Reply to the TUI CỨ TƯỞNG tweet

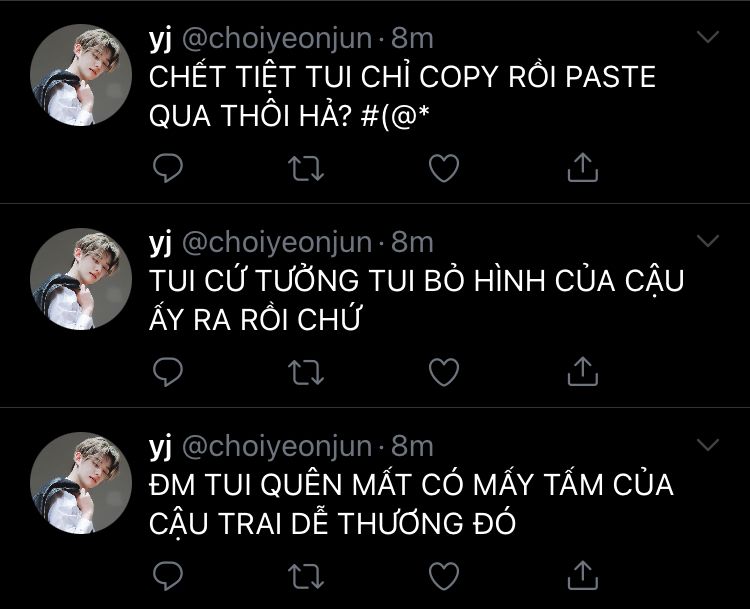(x=168, y=372)
